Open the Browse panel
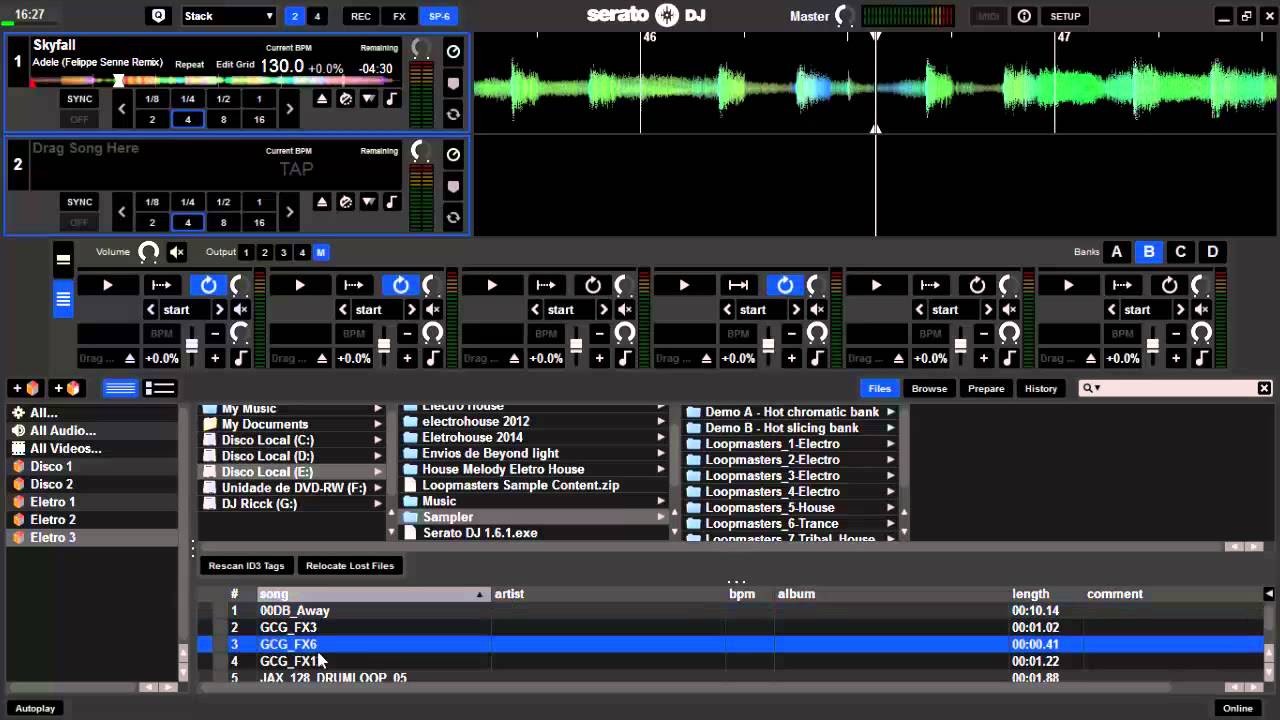The height and width of the screenshot is (720, 1280). click(929, 388)
